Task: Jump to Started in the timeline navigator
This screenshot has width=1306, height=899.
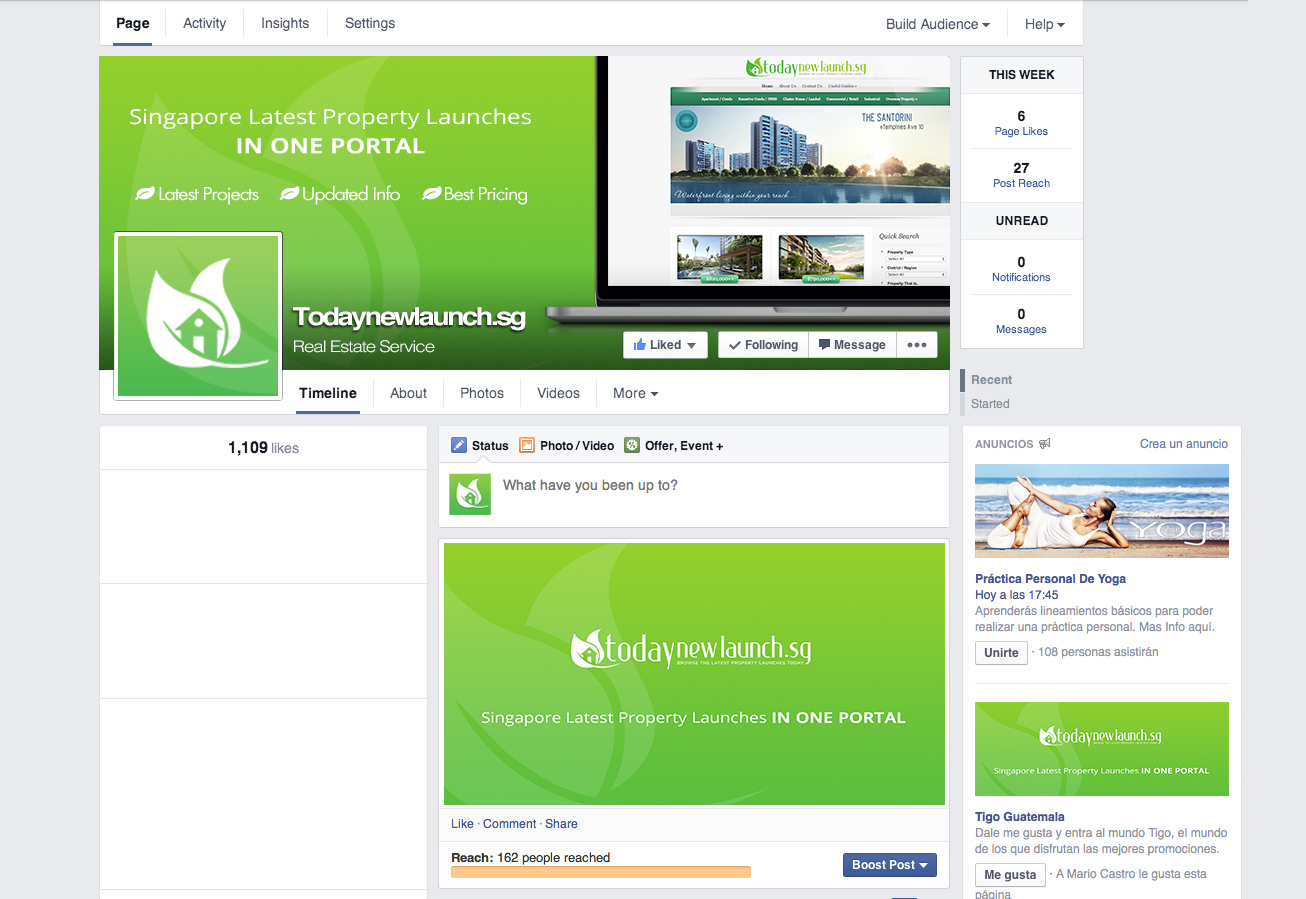Action: coord(990,404)
